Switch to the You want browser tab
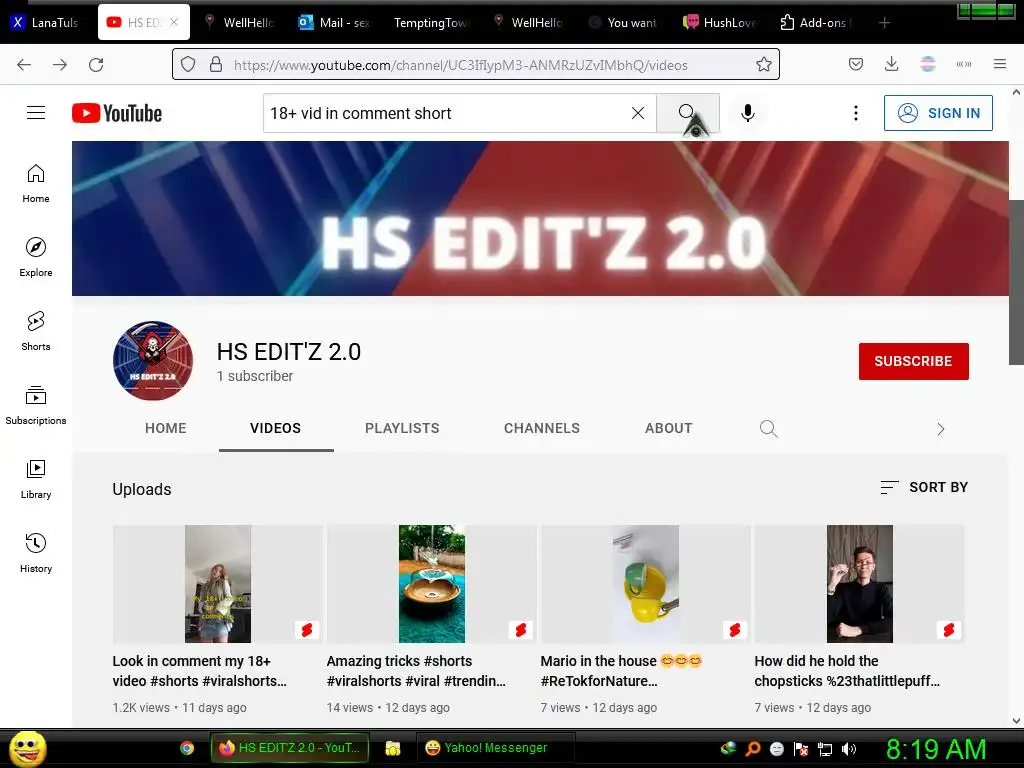 [624, 22]
